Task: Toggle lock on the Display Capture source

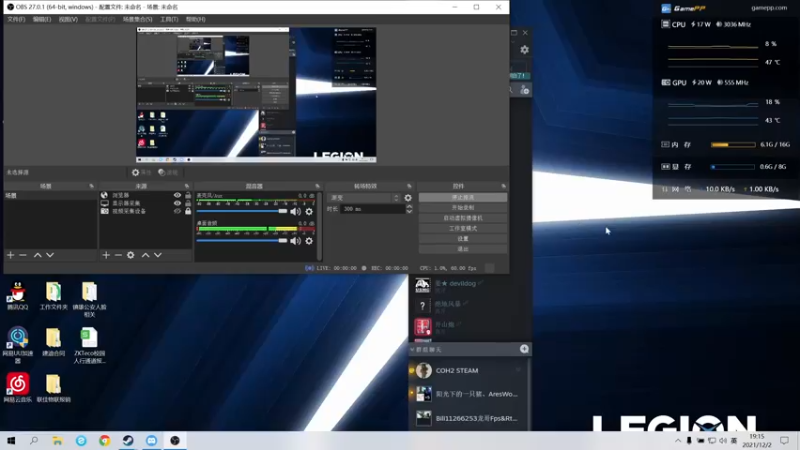Action: click(x=188, y=203)
